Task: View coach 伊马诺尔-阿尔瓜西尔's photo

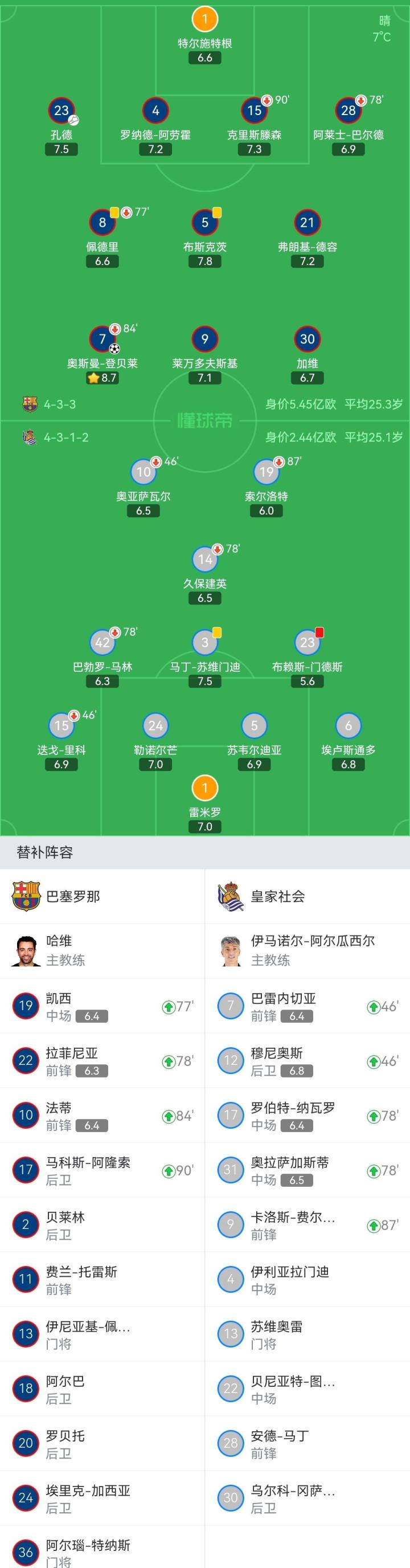Action: click(230, 950)
